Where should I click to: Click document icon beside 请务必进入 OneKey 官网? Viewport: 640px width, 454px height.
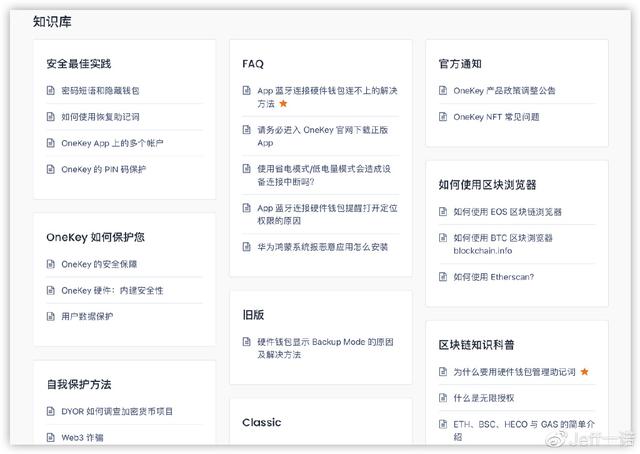tap(247, 130)
